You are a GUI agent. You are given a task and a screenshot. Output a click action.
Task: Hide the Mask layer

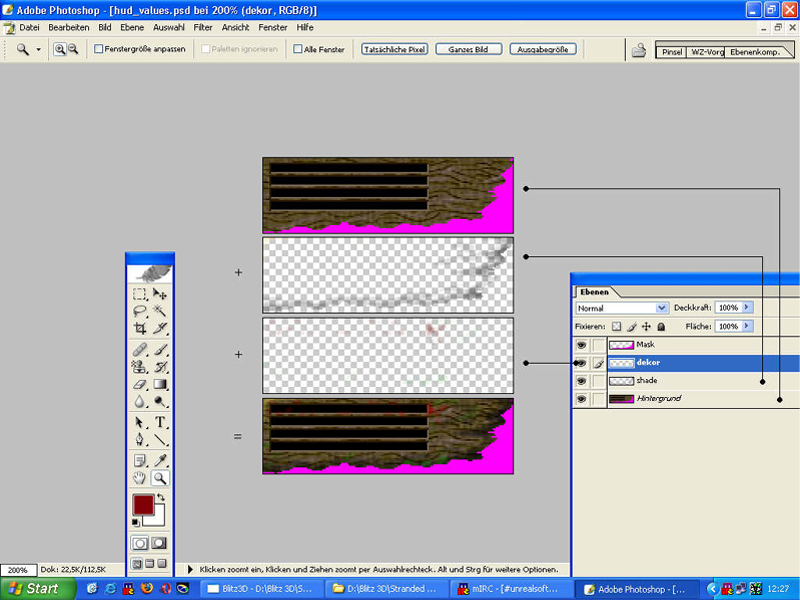click(583, 344)
